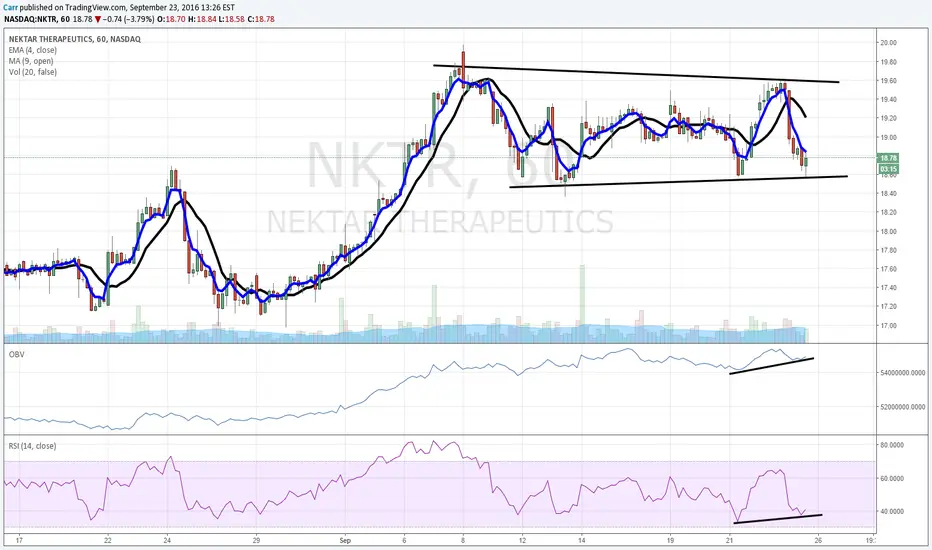Click the '54000000.0000' OBV axis label
932x550 pixels.
click(x=903, y=373)
